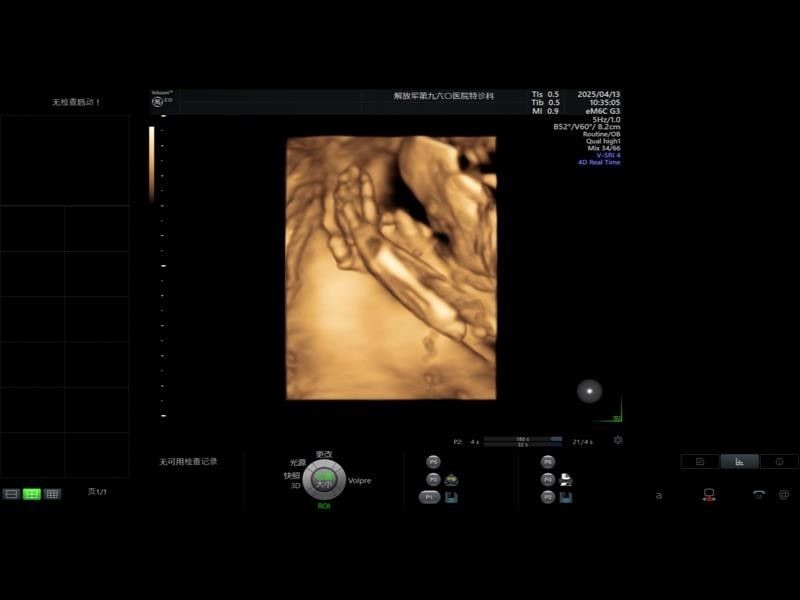This screenshot has width=800, height=600.
Task: Click the phone handset icon
Action: pos(759,494)
